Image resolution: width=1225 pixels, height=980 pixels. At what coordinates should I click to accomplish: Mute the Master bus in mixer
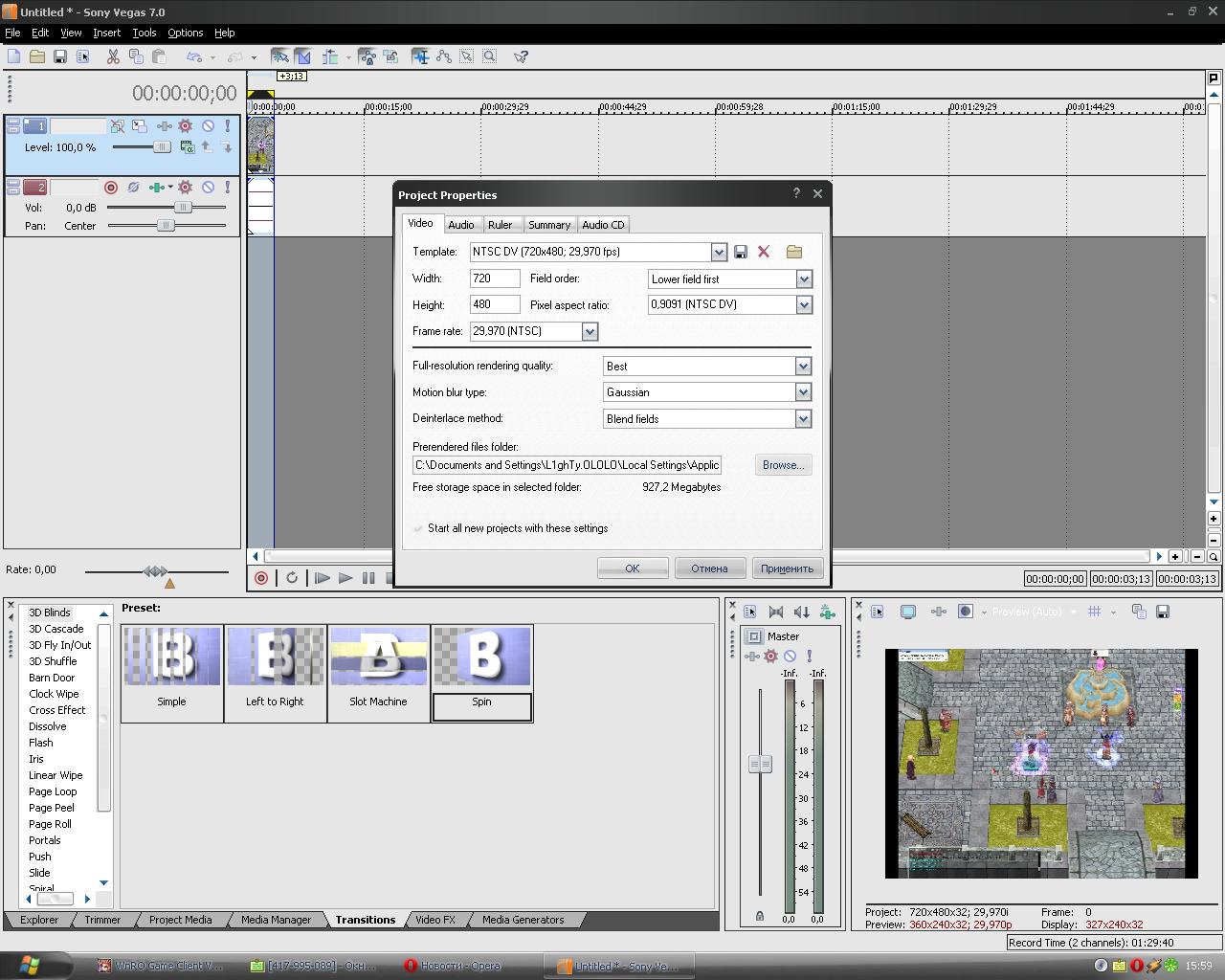790,656
